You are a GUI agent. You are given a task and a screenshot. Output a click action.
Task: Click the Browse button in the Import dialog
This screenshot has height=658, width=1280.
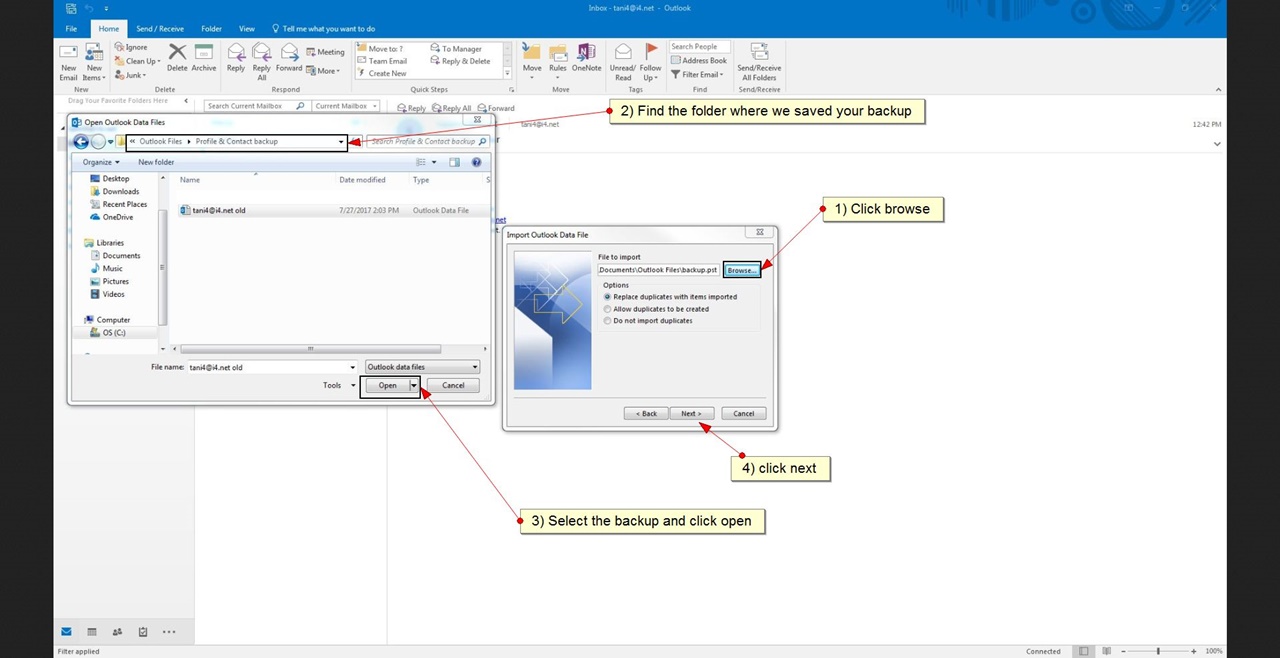(742, 270)
